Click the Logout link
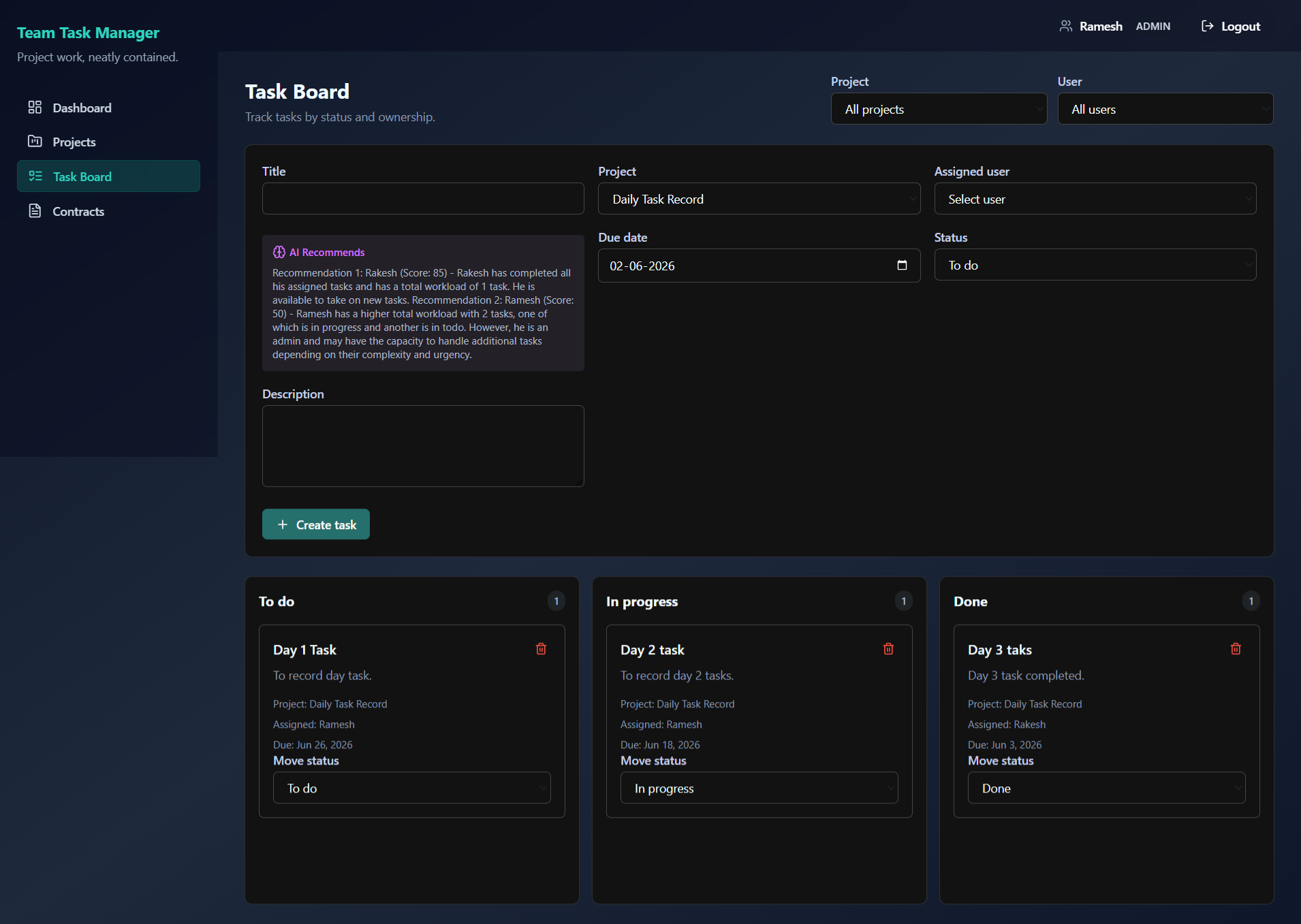1301x924 pixels. point(1230,26)
